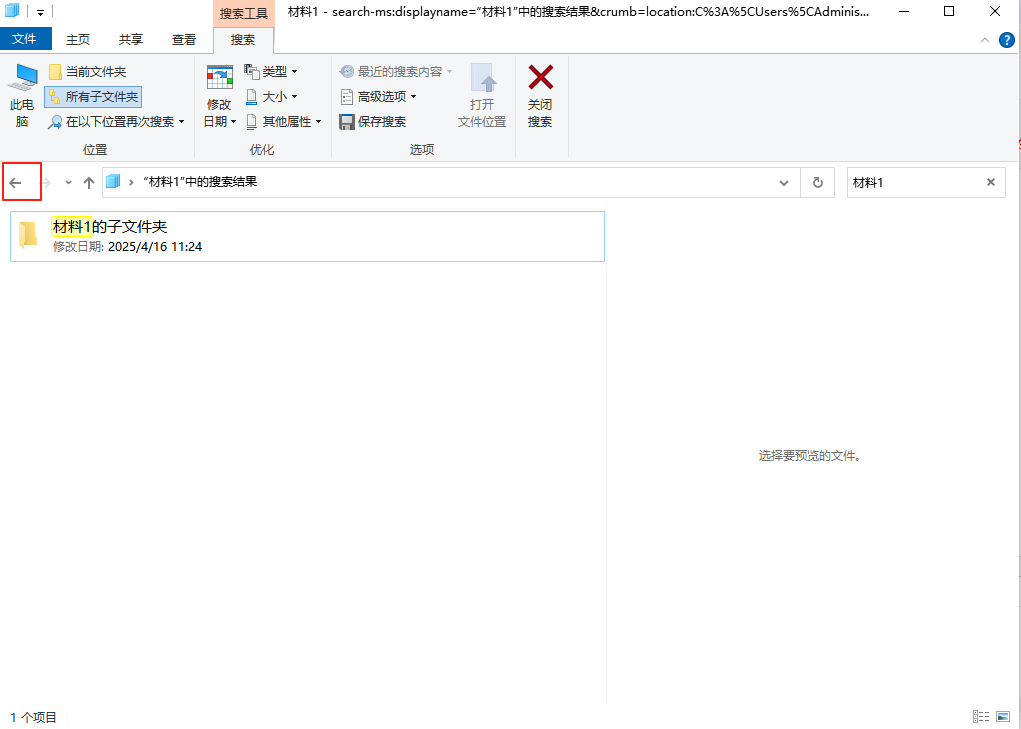Switch to details view in status bar
This screenshot has width=1021, height=729.
(x=980, y=717)
